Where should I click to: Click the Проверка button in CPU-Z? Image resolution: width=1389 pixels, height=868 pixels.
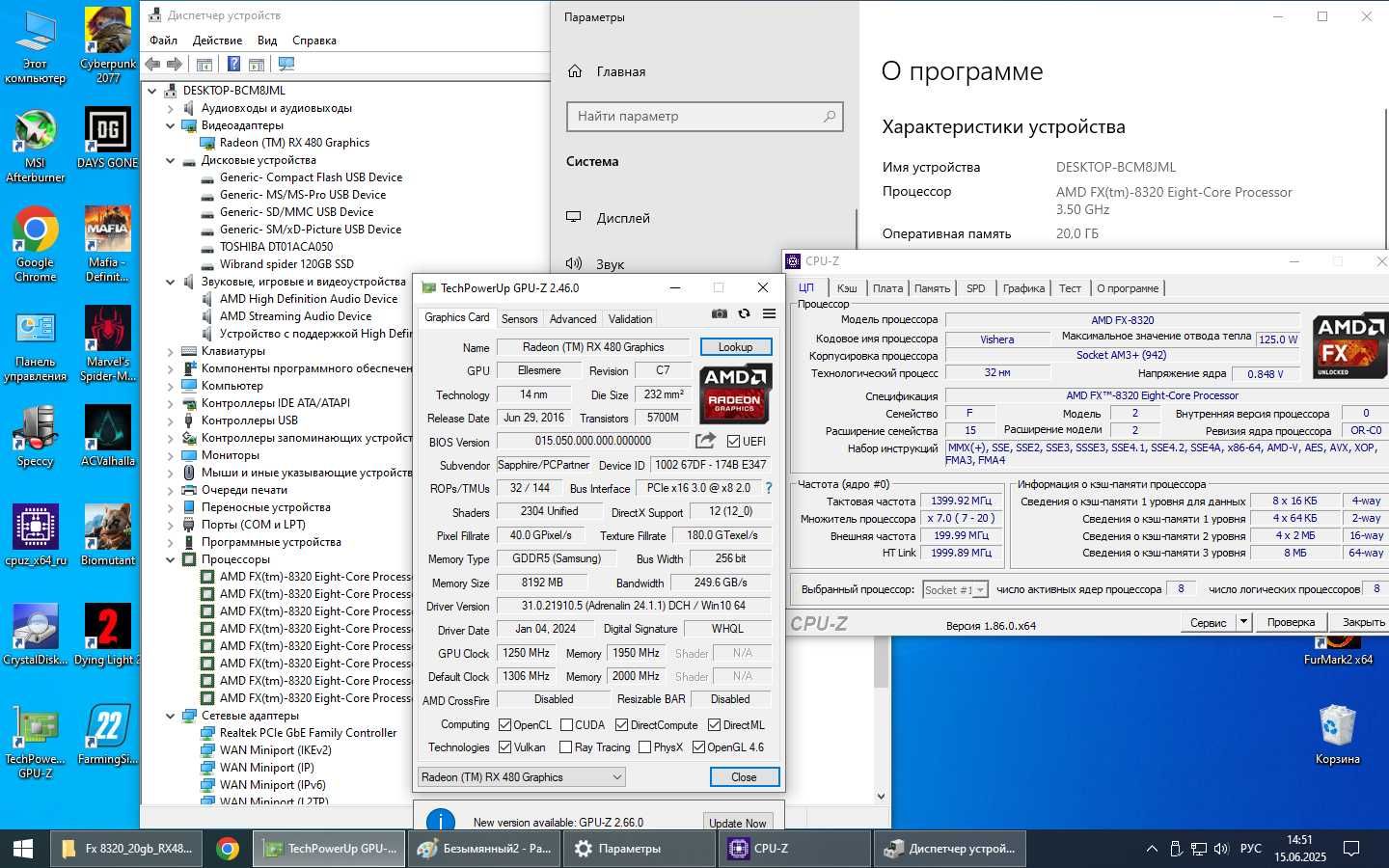click(x=1291, y=622)
